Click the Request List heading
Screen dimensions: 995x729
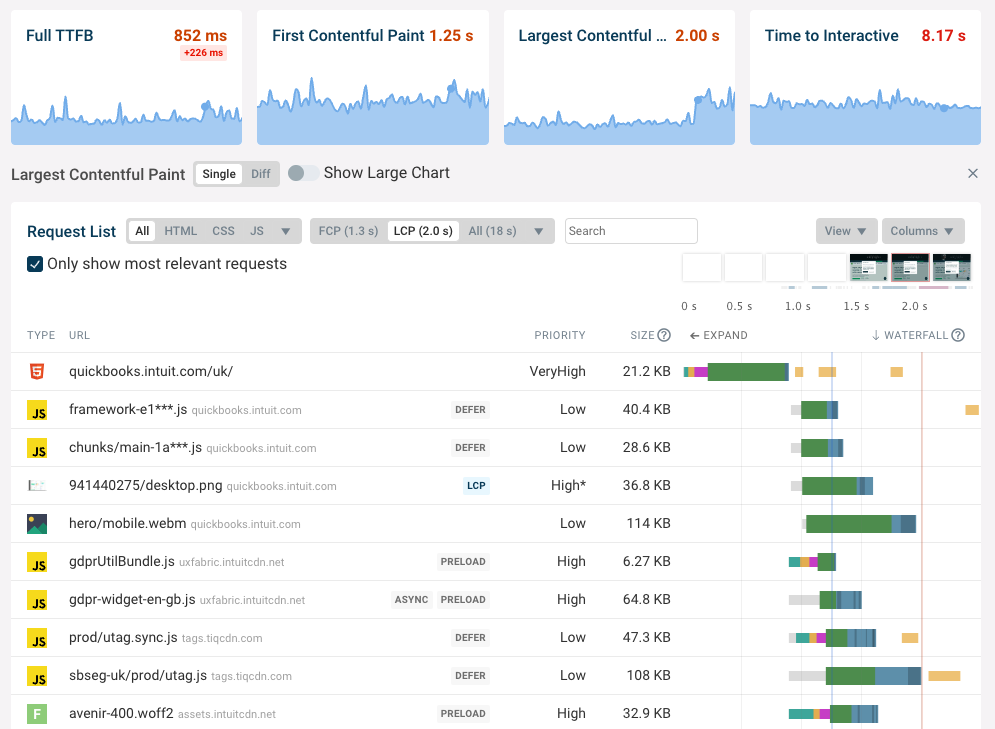click(72, 232)
